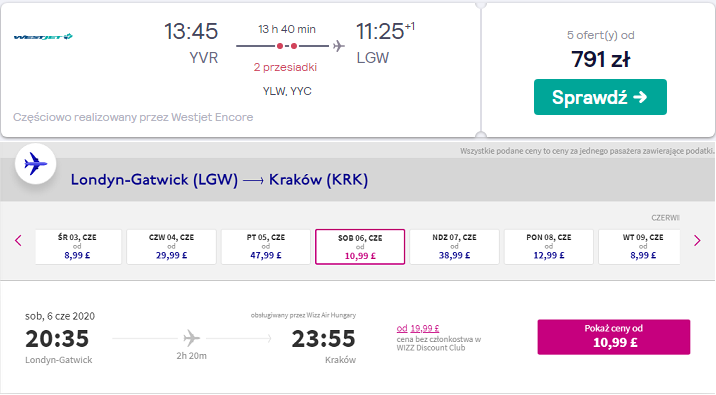Select PON 08, CZE date tab
Viewport: 716px width, 395px height.
(x=548, y=247)
